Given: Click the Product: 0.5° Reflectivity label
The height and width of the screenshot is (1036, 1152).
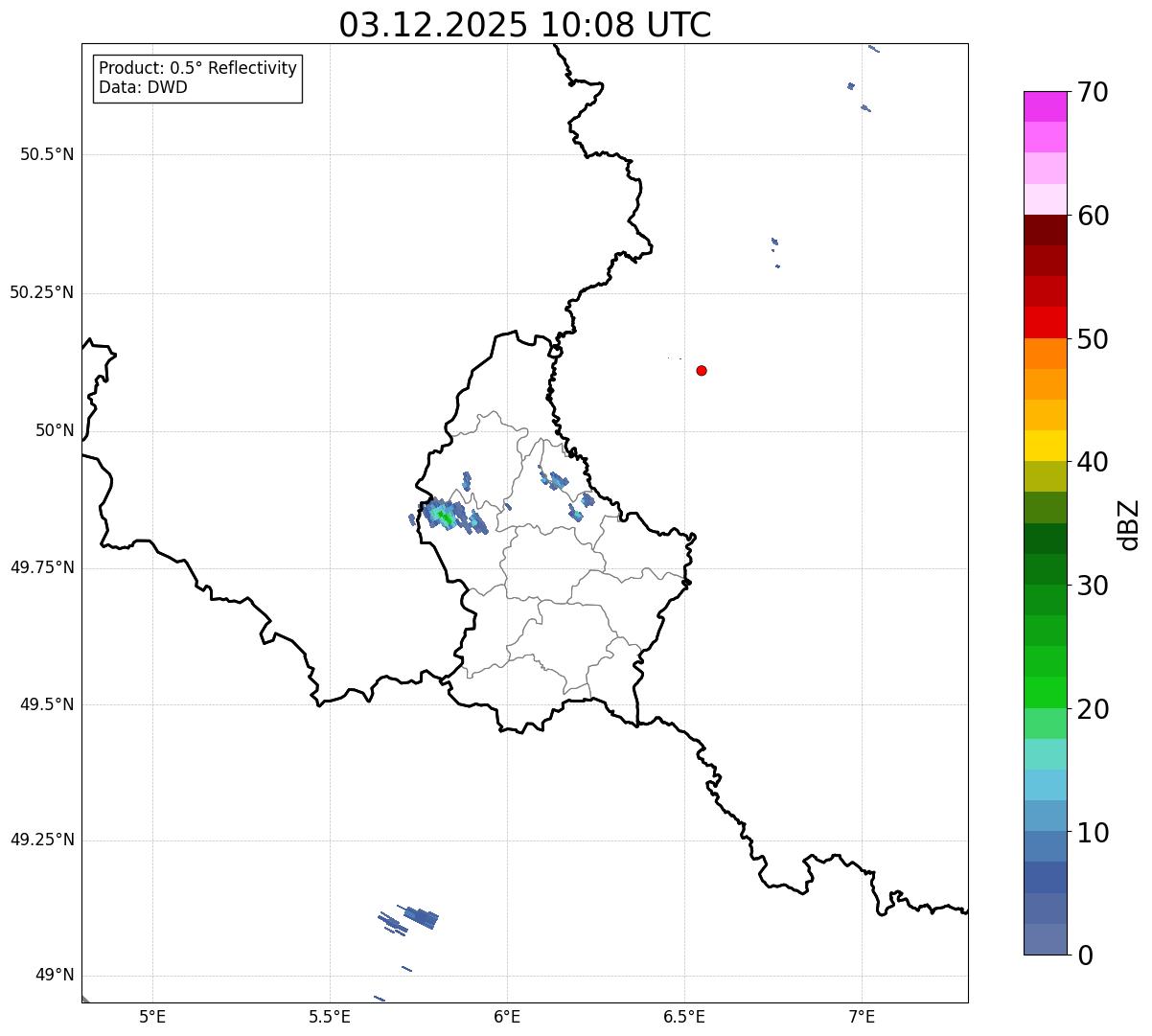Looking at the screenshot, I should click(198, 69).
